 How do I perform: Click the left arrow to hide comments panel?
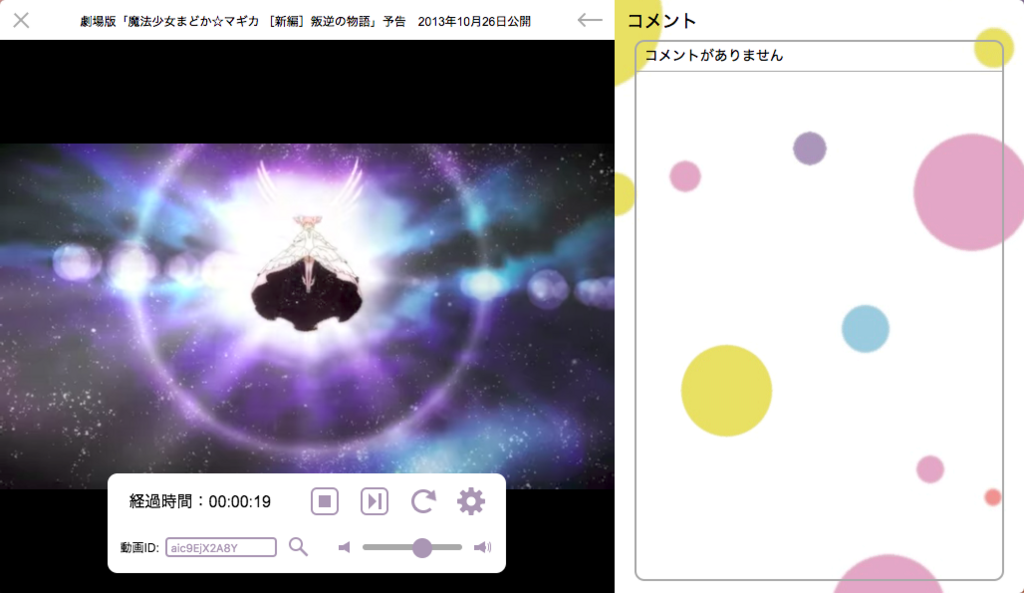coord(590,20)
